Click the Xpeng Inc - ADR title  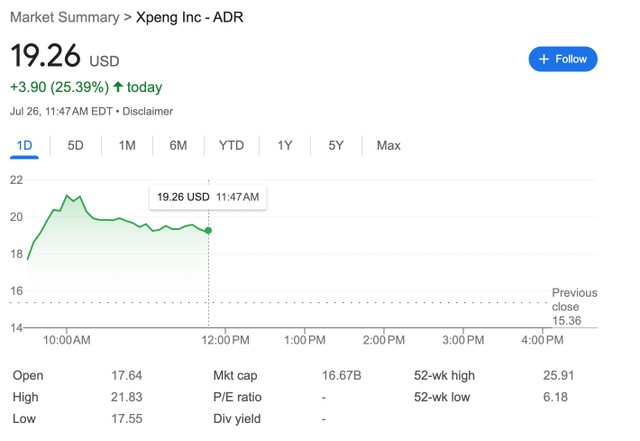click(x=189, y=17)
